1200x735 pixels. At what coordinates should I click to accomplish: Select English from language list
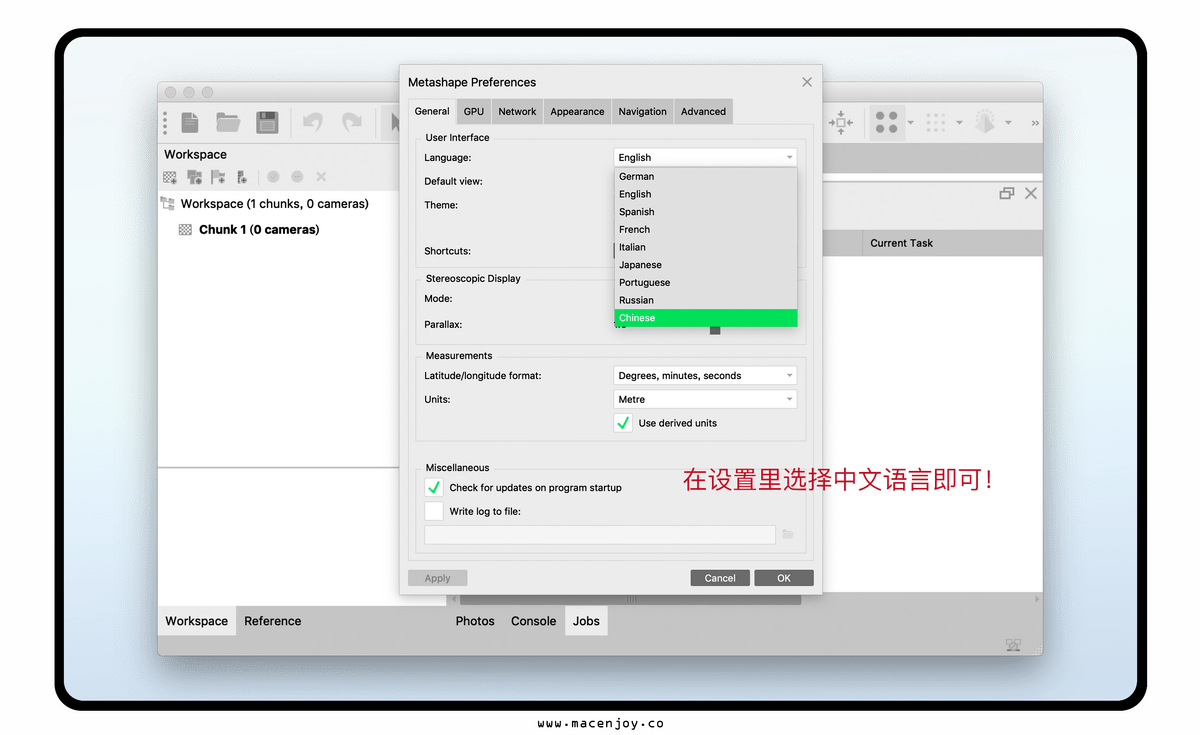pos(705,194)
